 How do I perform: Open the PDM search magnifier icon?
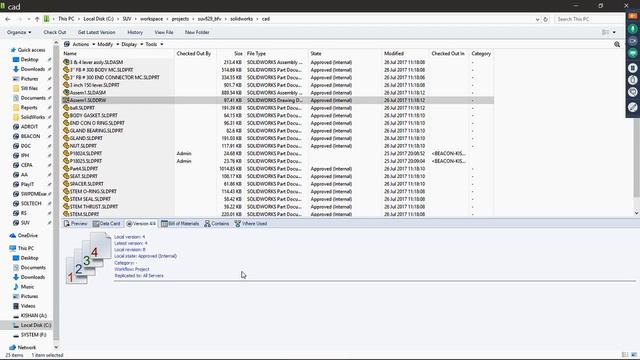tap(617, 44)
